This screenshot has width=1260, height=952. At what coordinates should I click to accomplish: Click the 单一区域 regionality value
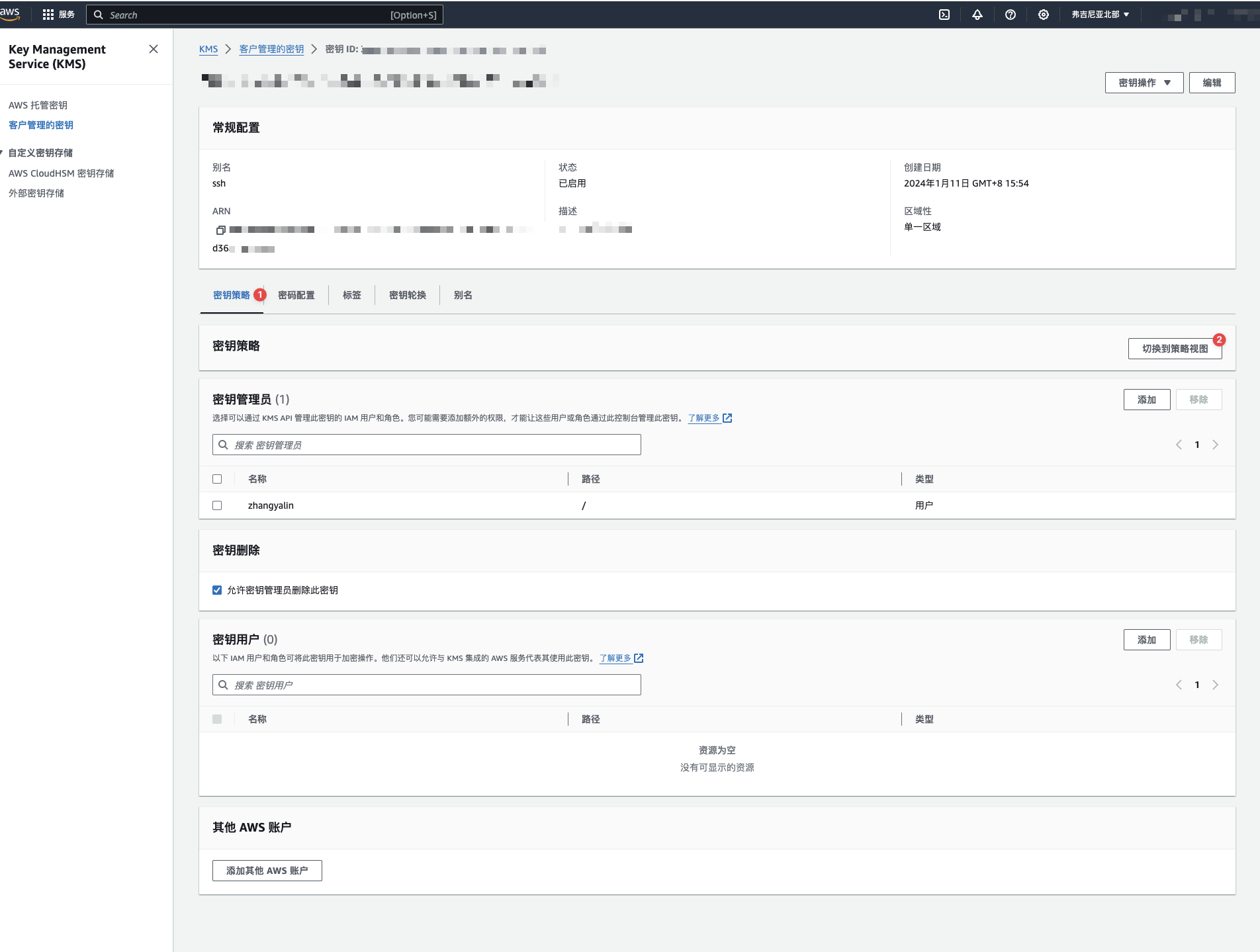[922, 227]
